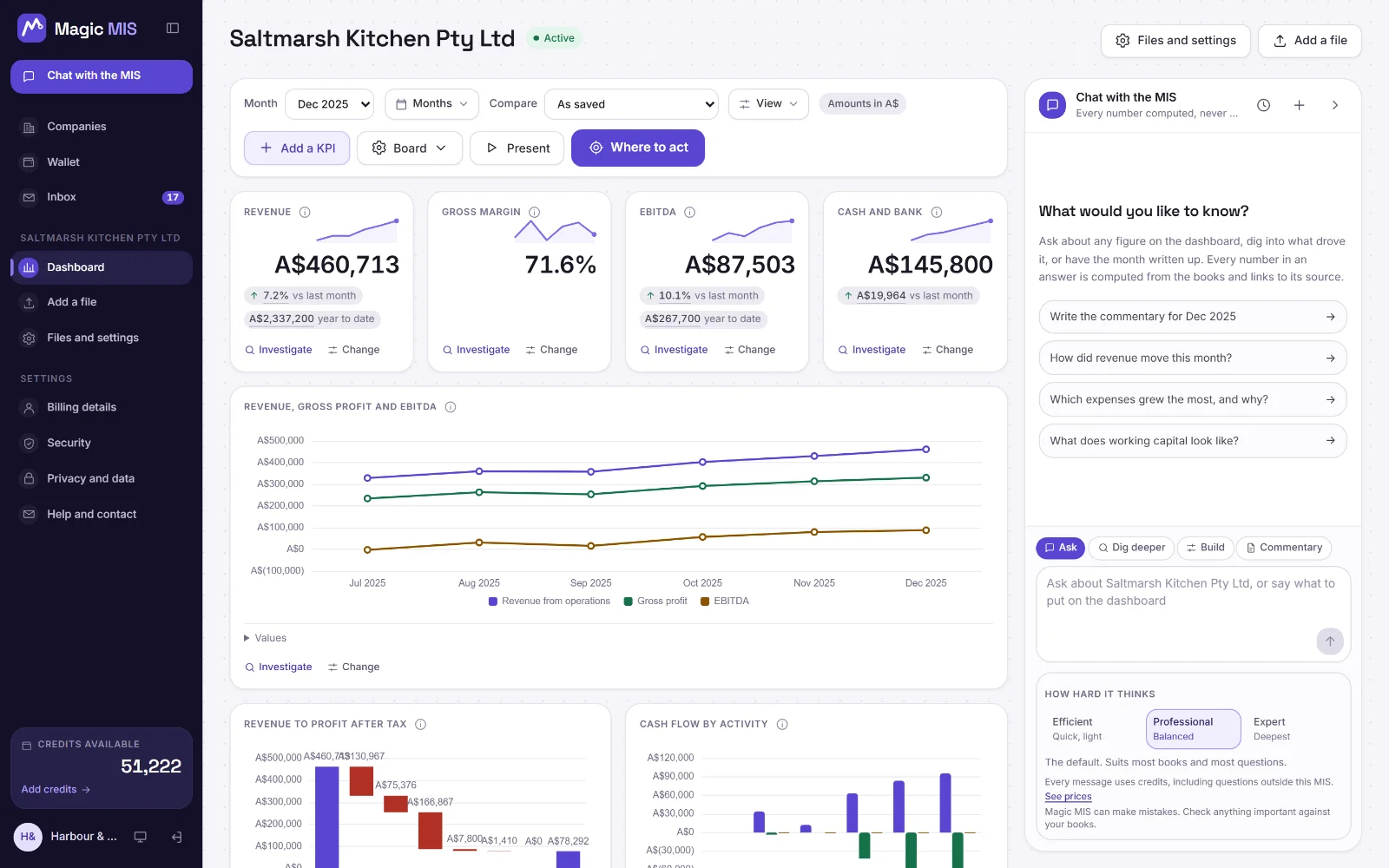Click the monitor icon in sidebar footer
Viewport: 1389px width, 868px height.
[x=140, y=837]
